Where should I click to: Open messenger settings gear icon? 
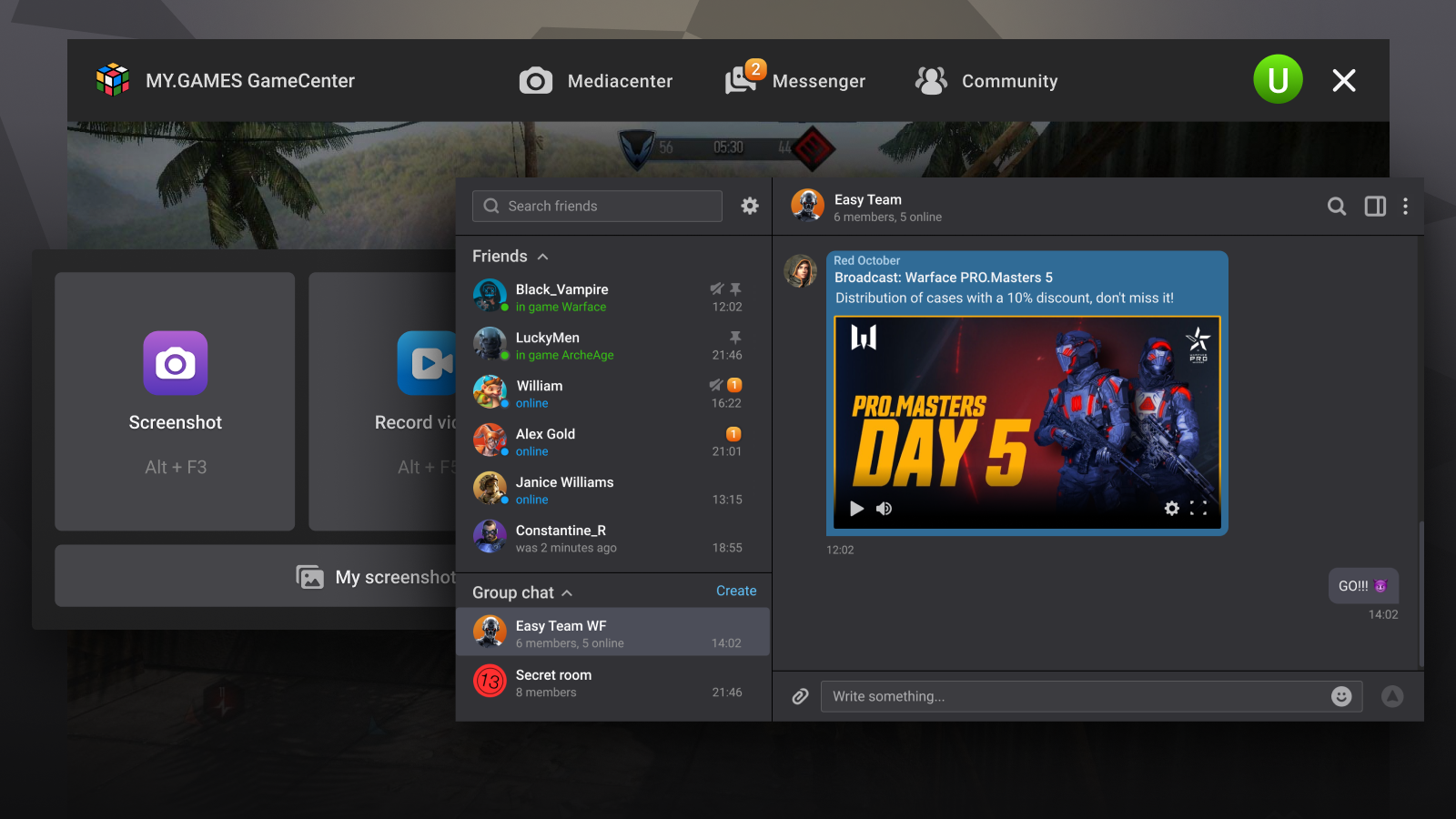(x=750, y=206)
